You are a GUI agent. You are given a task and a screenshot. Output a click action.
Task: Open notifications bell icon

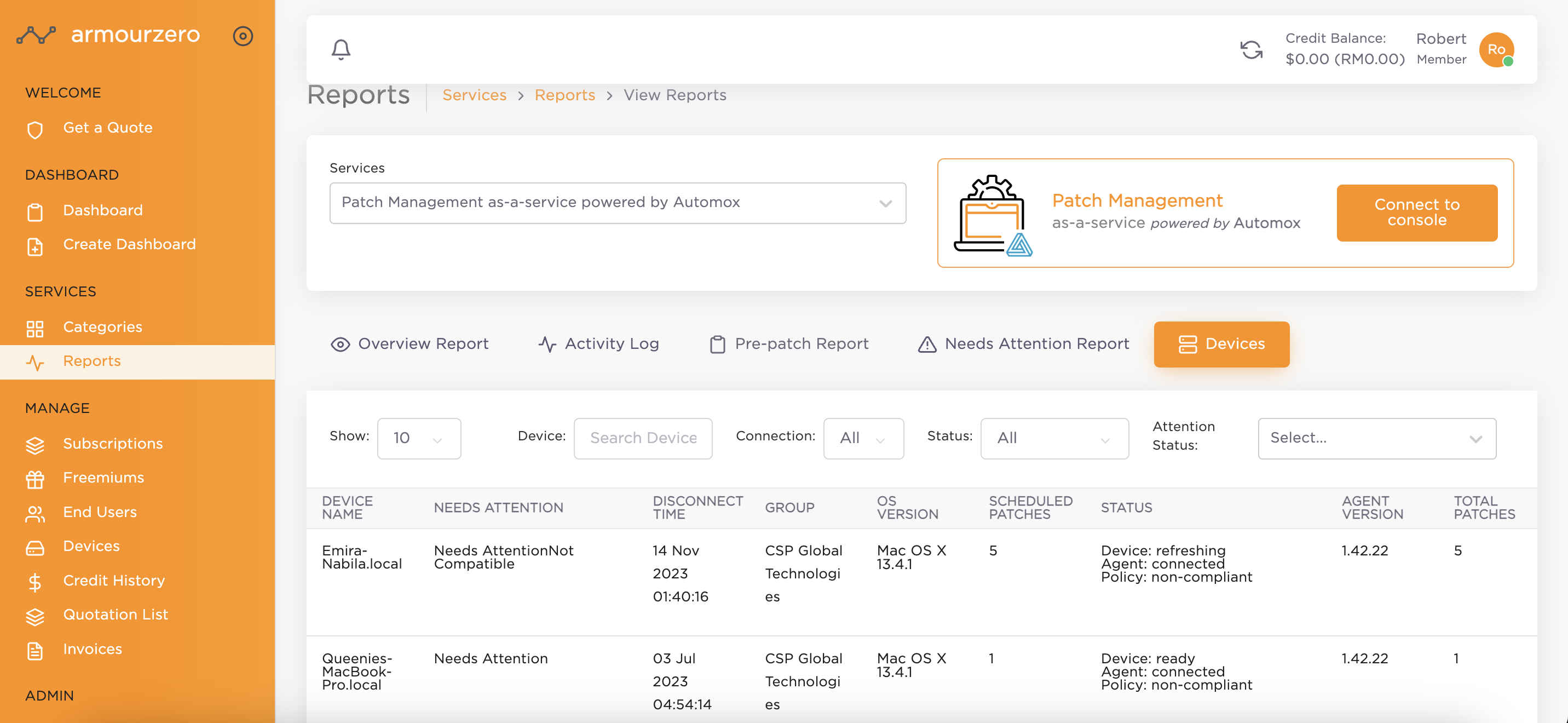tap(341, 49)
